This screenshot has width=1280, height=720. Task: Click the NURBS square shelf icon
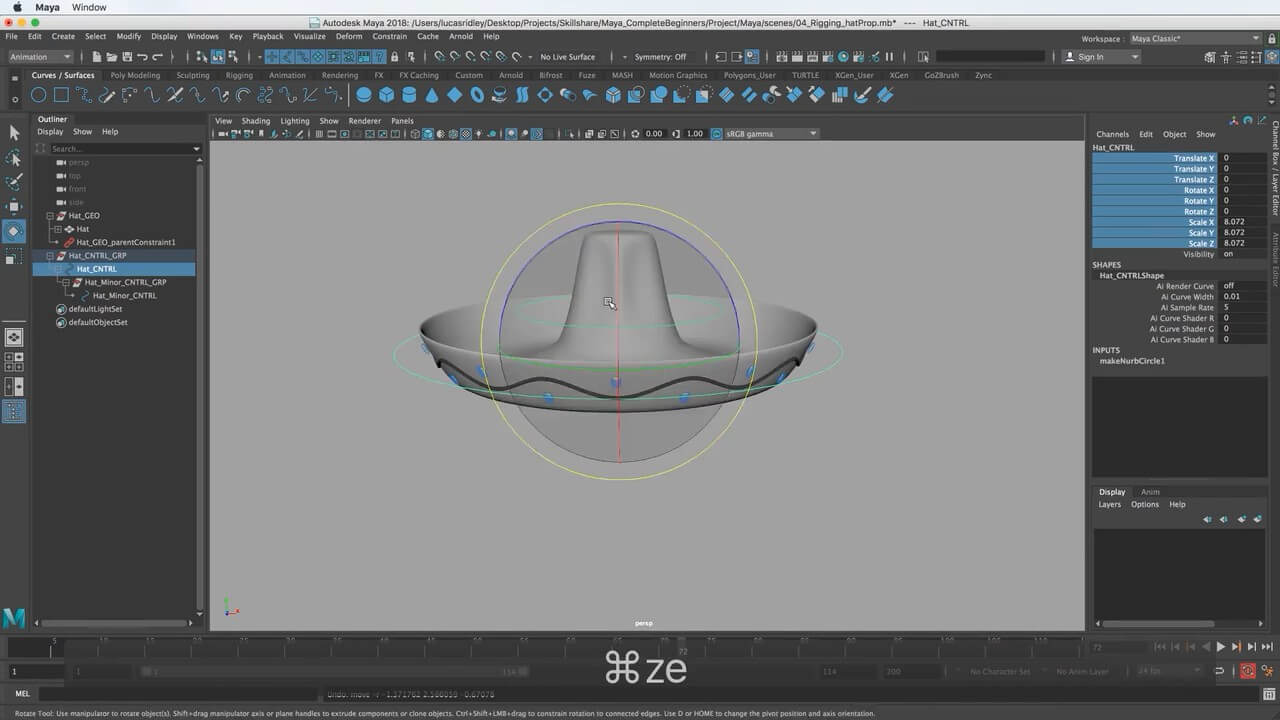pos(61,95)
